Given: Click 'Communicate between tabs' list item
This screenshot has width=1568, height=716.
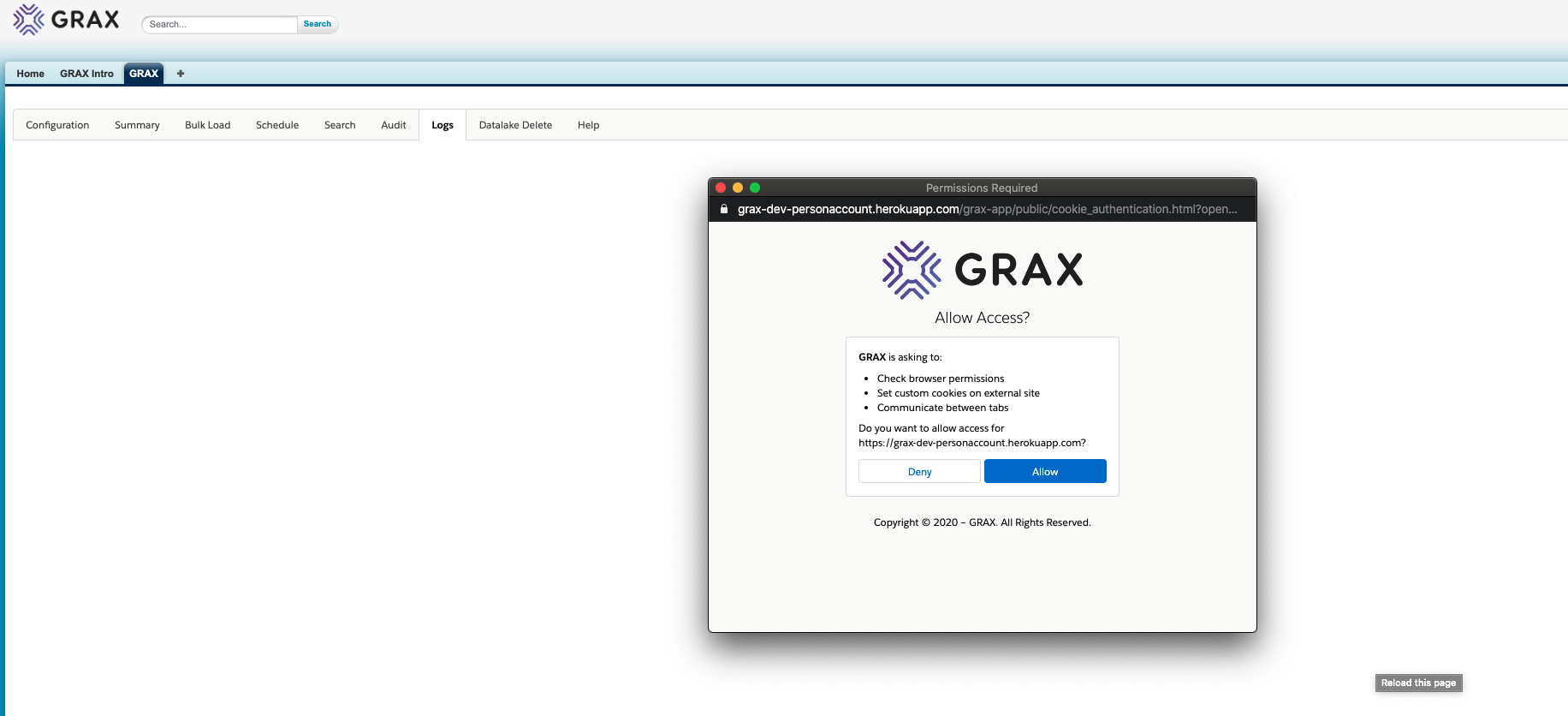Looking at the screenshot, I should point(942,408).
